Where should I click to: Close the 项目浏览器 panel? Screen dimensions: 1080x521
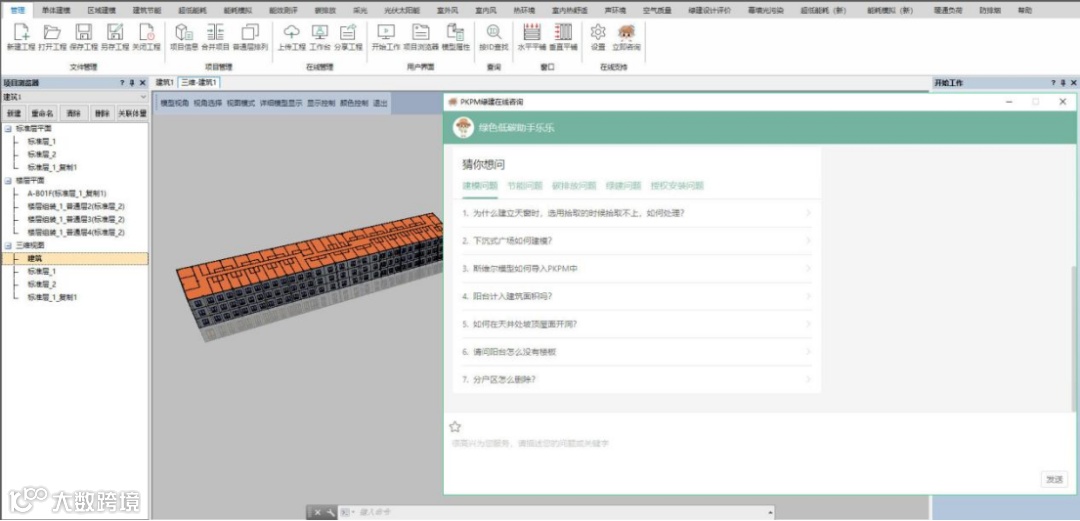point(142,83)
